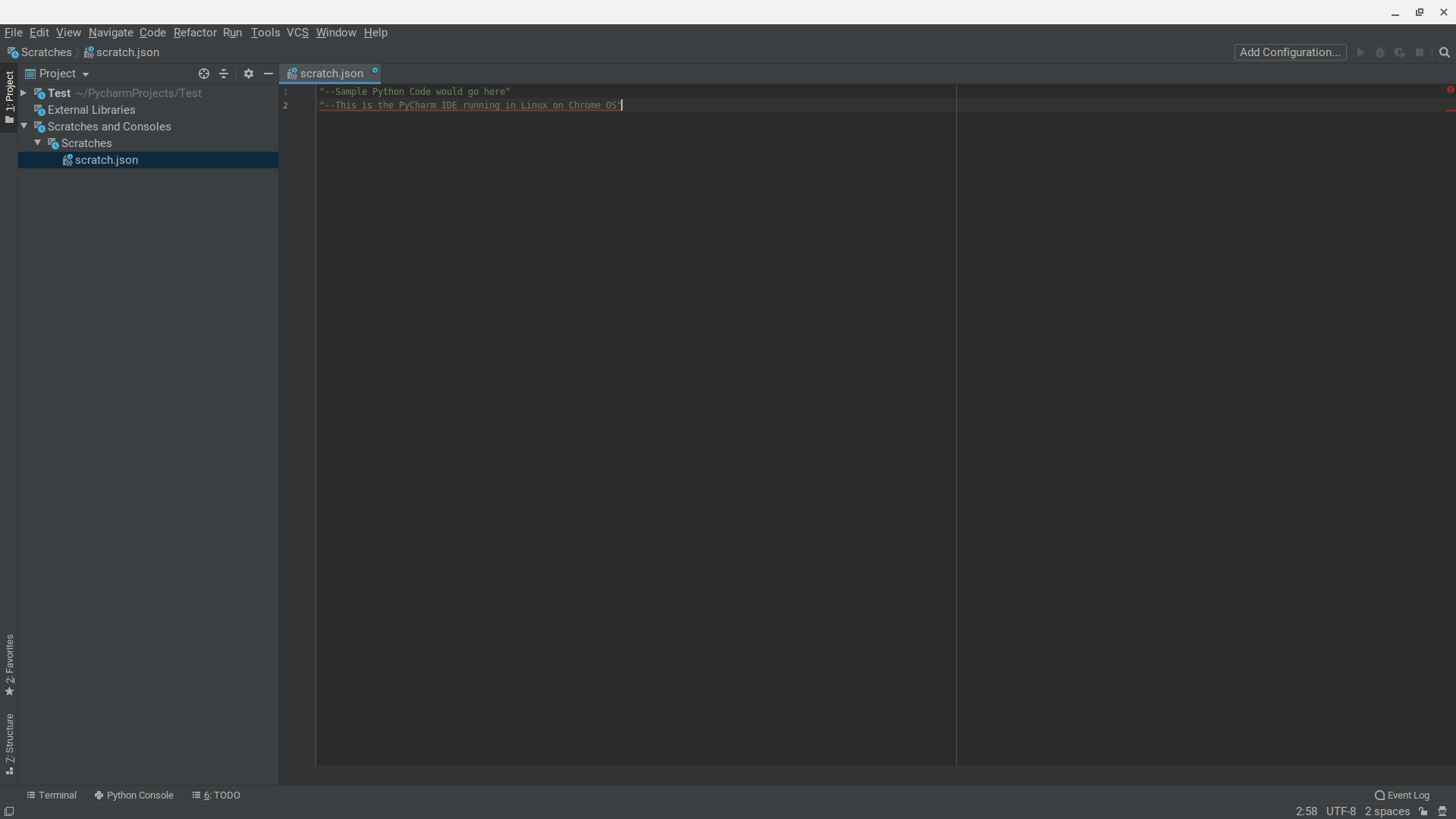Select scratch.json in project tree
1456x819 pixels.
click(x=106, y=160)
